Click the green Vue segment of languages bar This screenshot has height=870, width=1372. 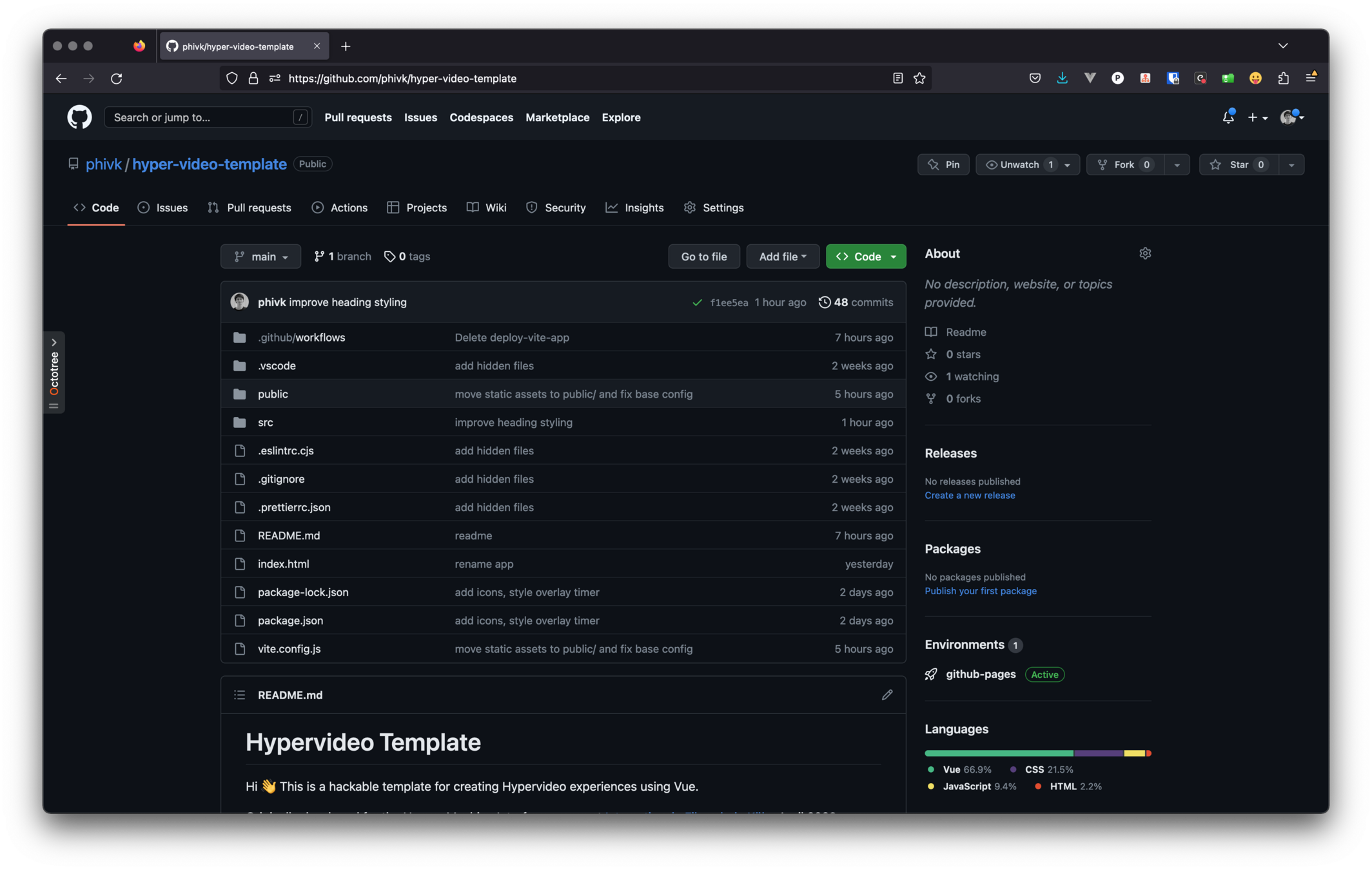coord(998,753)
